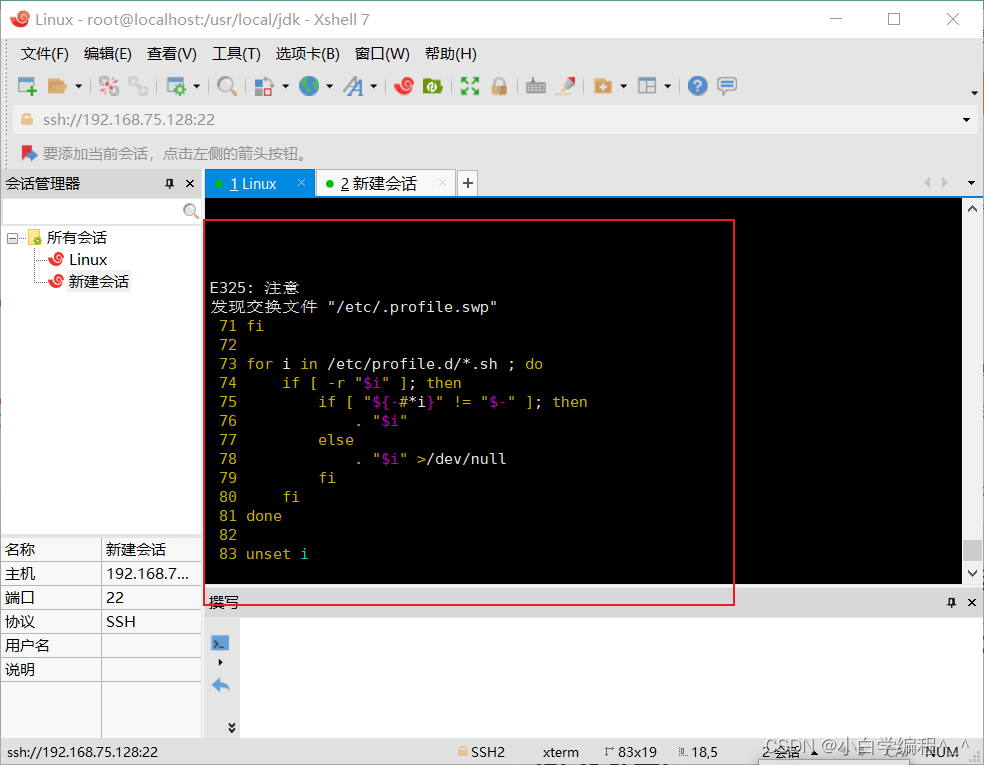Click the toolbar overflow arrow at right edge
Image resolution: width=984 pixels, height=765 pixels.
[x=974, y=93]
